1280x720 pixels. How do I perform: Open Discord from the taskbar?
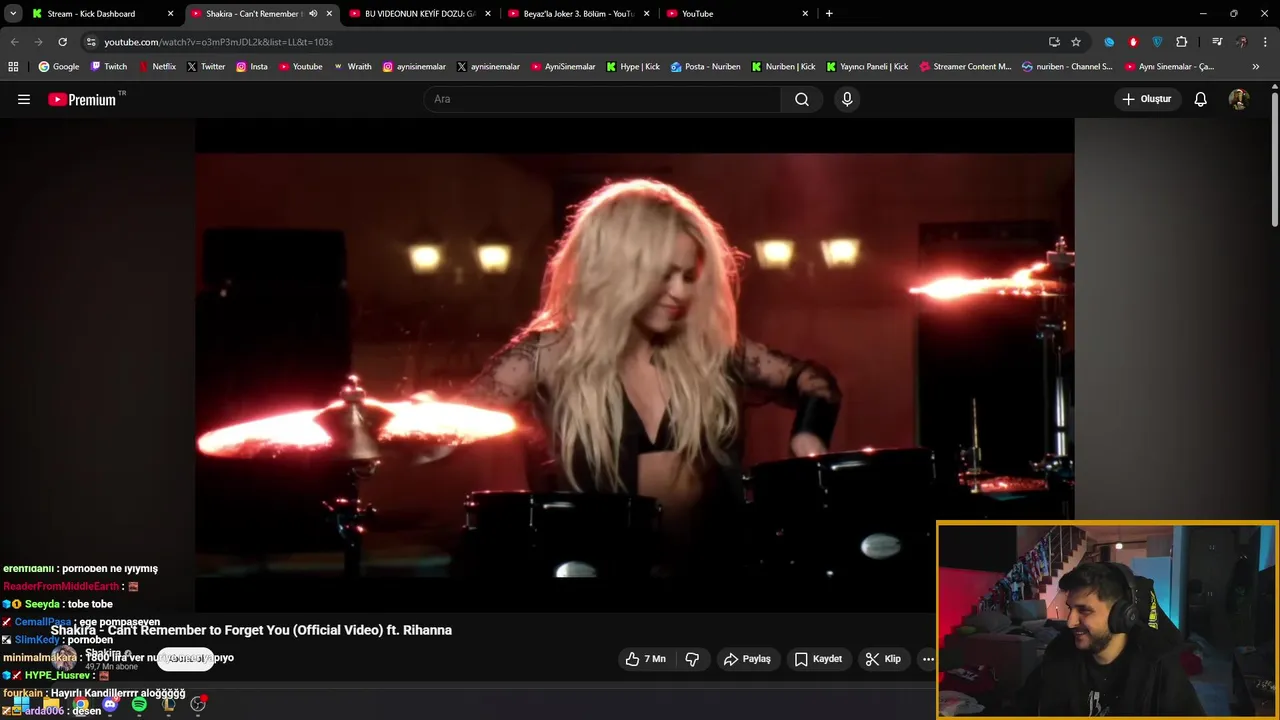110,704
